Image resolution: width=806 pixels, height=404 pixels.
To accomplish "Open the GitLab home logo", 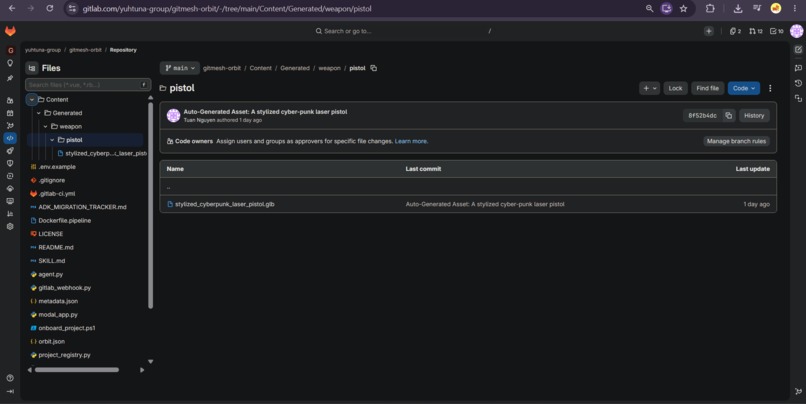I will click(10, 31).
